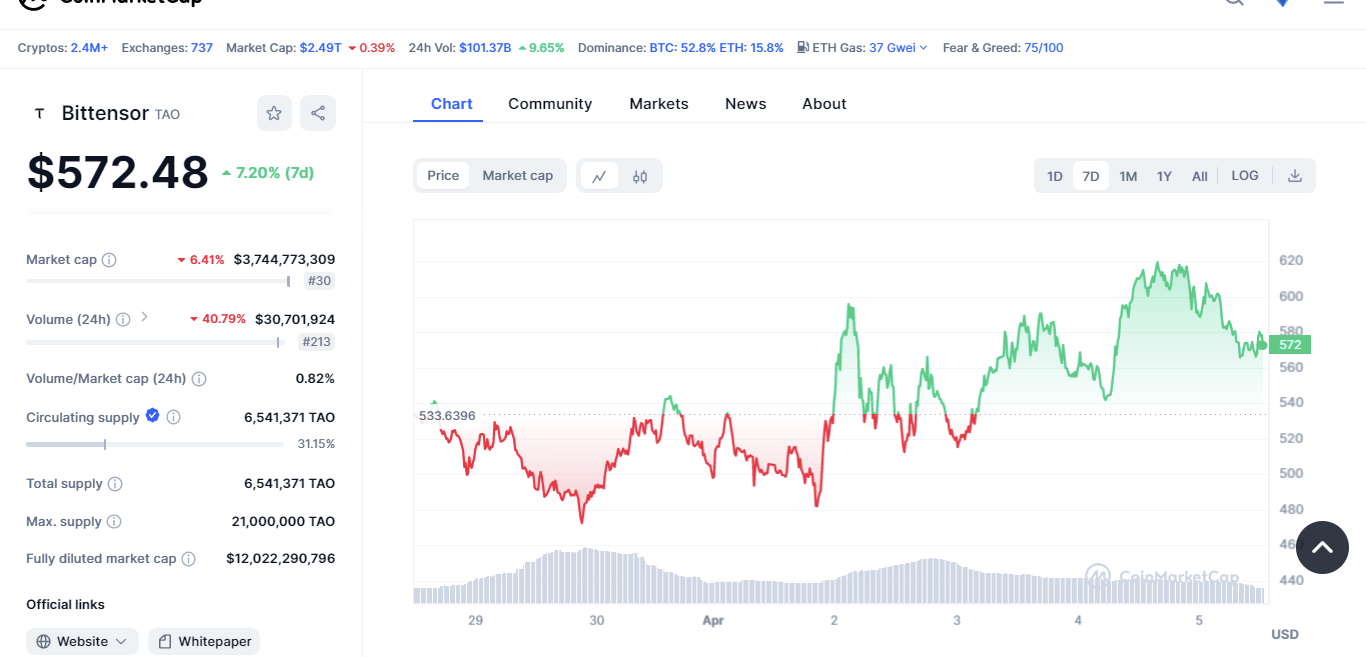Screen dimensions: 1366x657
Task: Select the Market cap chart toggle
Action: [x=518, y=176]
